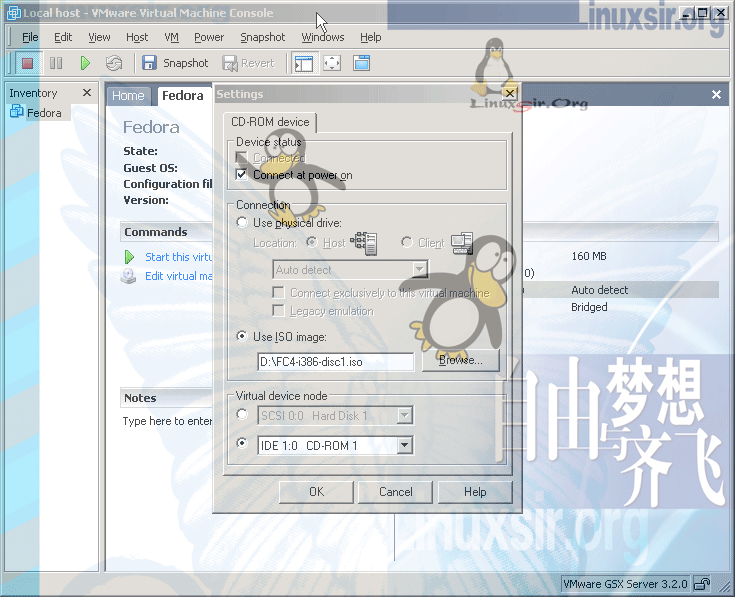Select the Use physical drive radio button

242,222
